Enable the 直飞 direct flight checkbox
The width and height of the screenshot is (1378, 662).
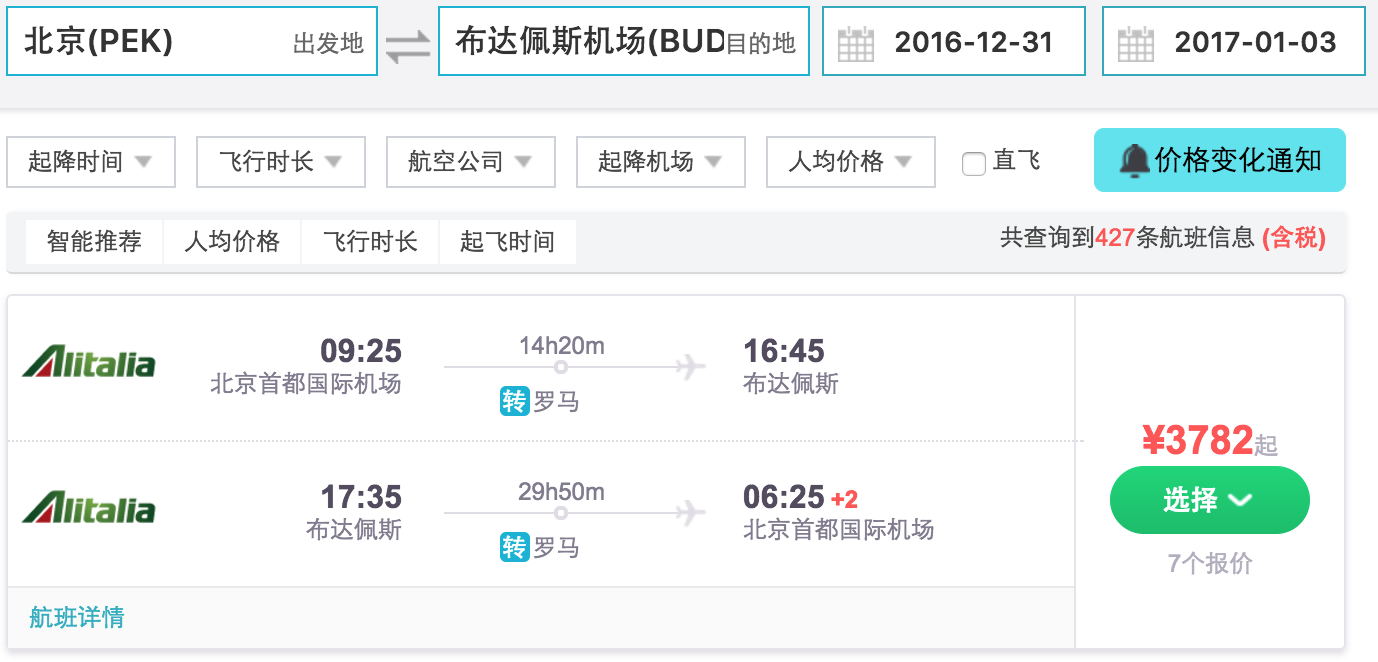pos(974,163)
